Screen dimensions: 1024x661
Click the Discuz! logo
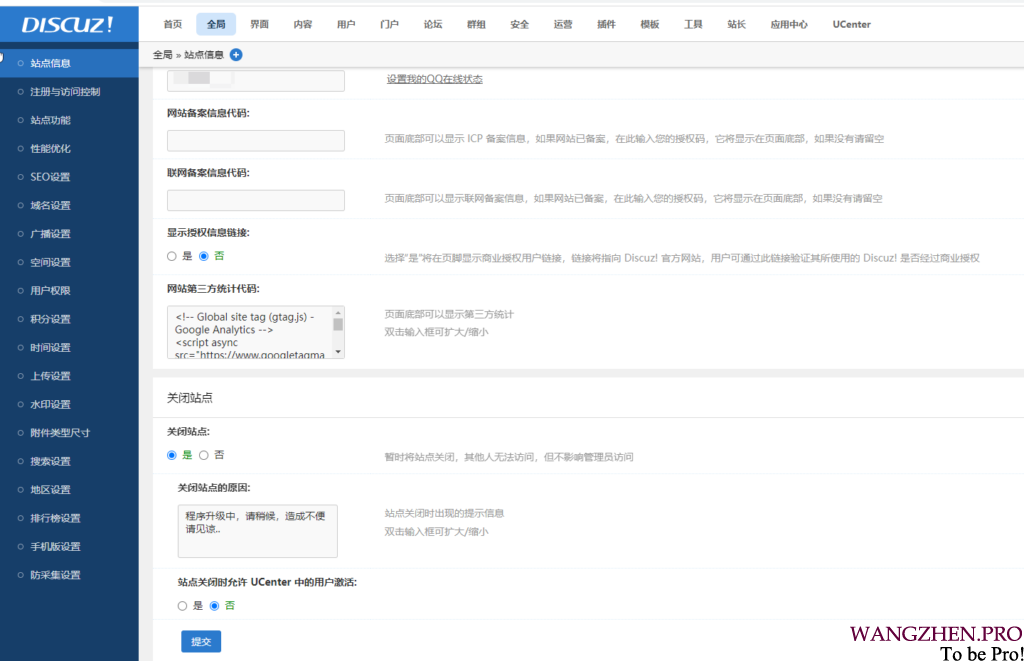(68, 24)
